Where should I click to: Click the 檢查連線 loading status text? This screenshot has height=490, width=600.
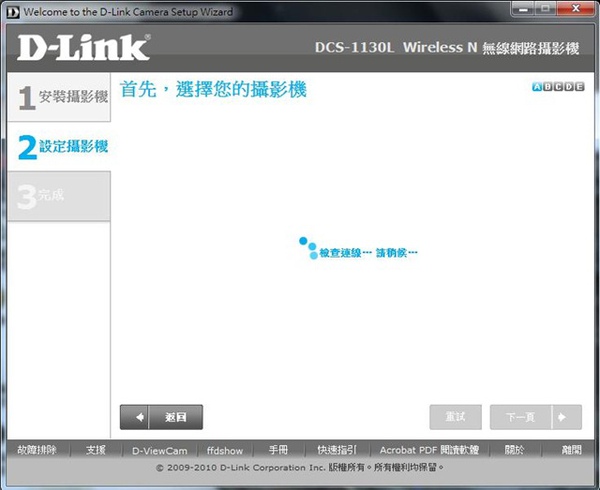click(x=368, y=253)
